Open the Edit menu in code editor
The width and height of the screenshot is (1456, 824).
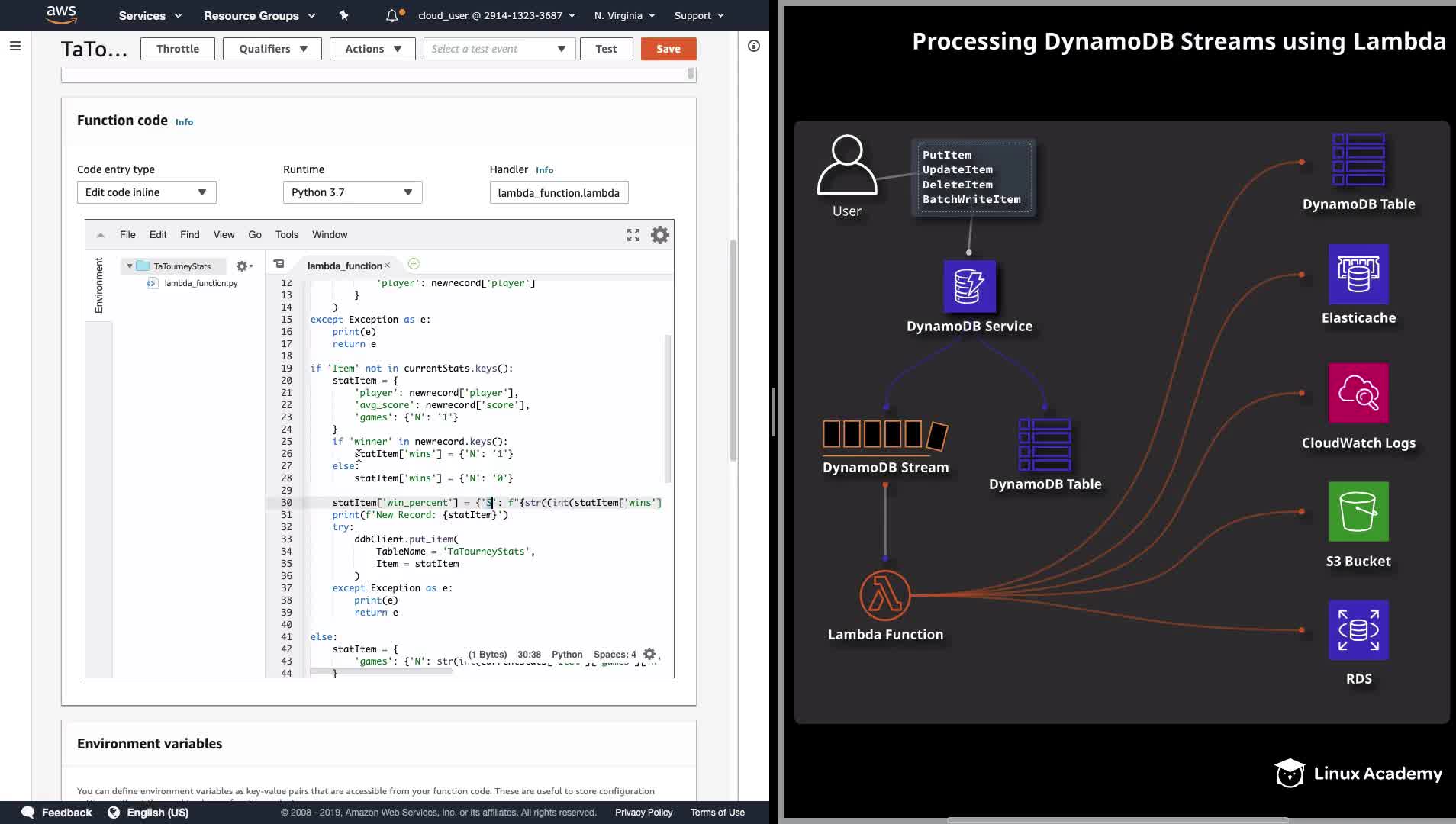[158, 235]
